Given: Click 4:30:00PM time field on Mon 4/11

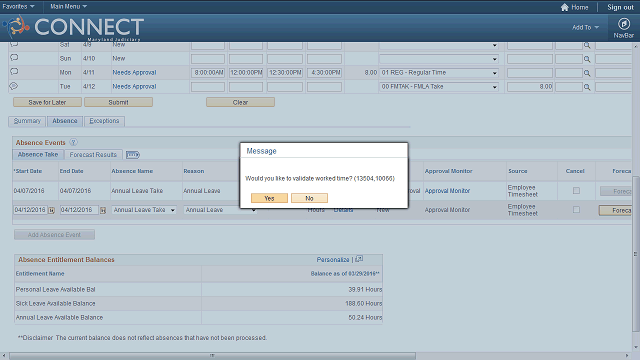Looking at the screenshot, I should (324, 73).
